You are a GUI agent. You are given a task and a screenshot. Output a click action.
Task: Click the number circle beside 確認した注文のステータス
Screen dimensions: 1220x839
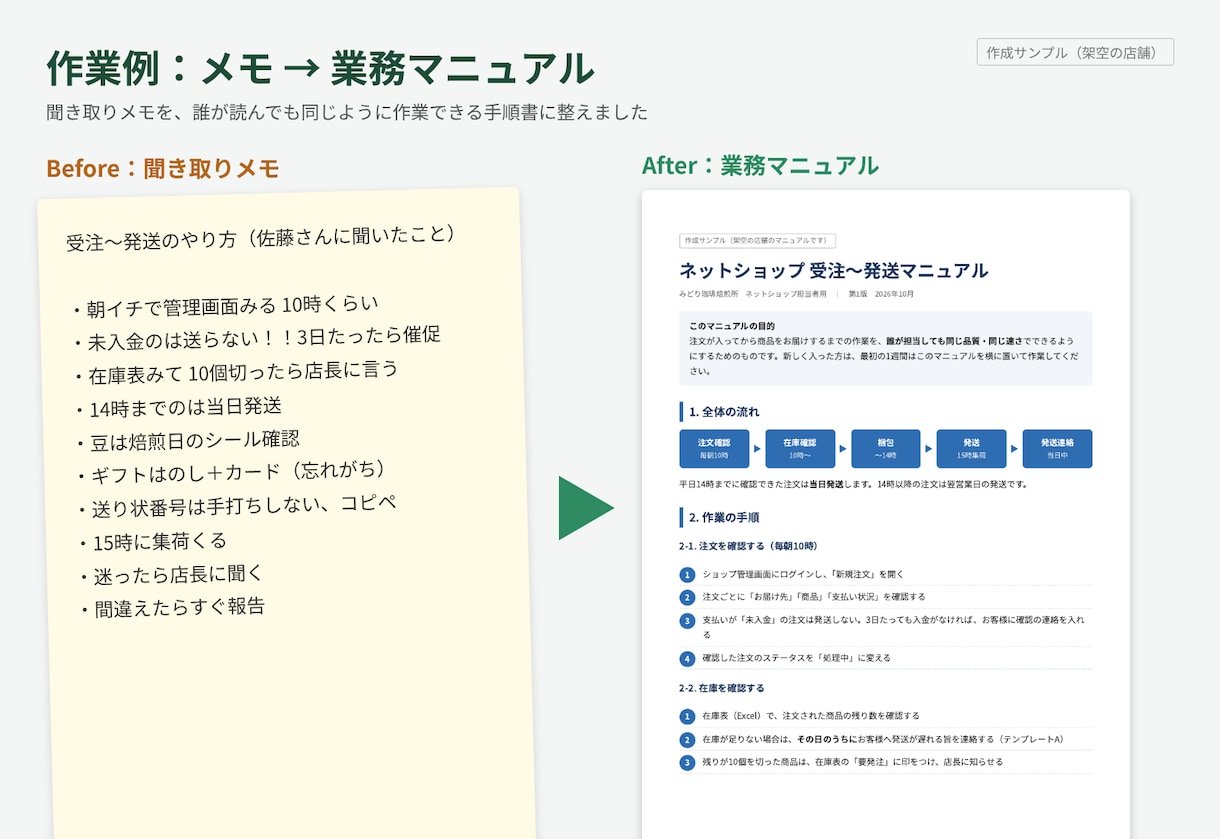click(x=687, y=659)
